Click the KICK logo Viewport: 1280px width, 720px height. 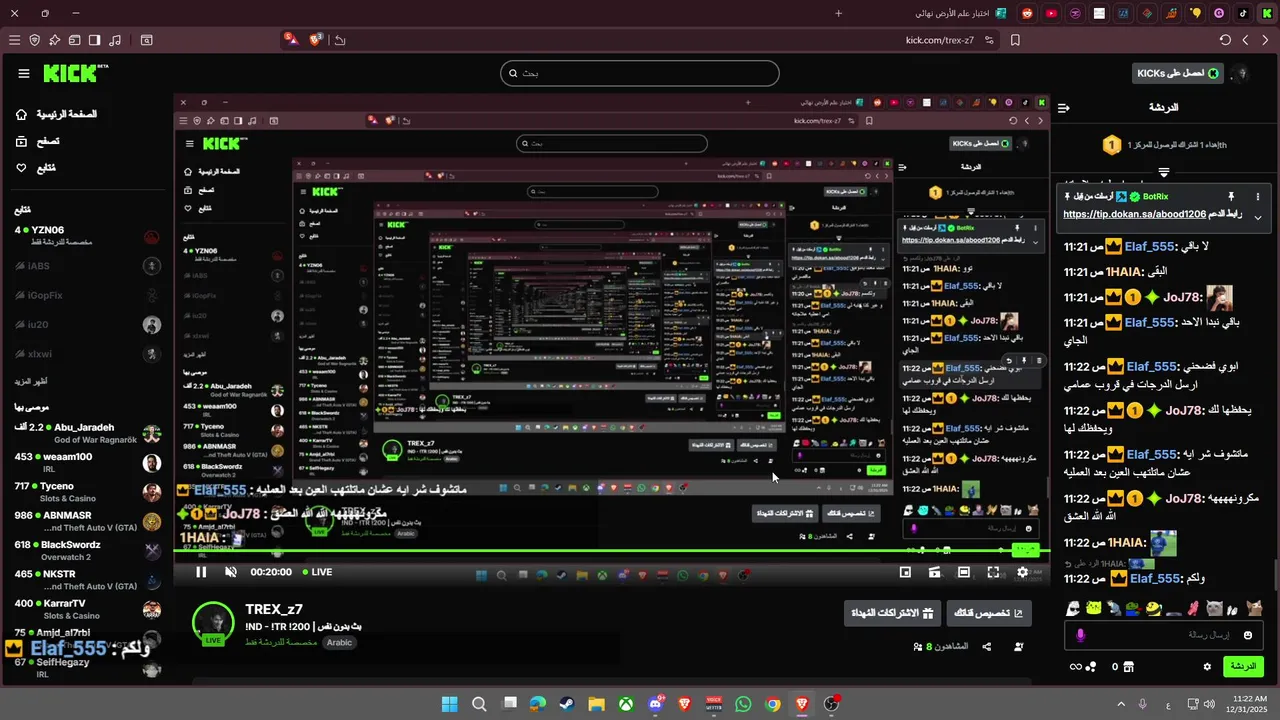tap(75, 73)
